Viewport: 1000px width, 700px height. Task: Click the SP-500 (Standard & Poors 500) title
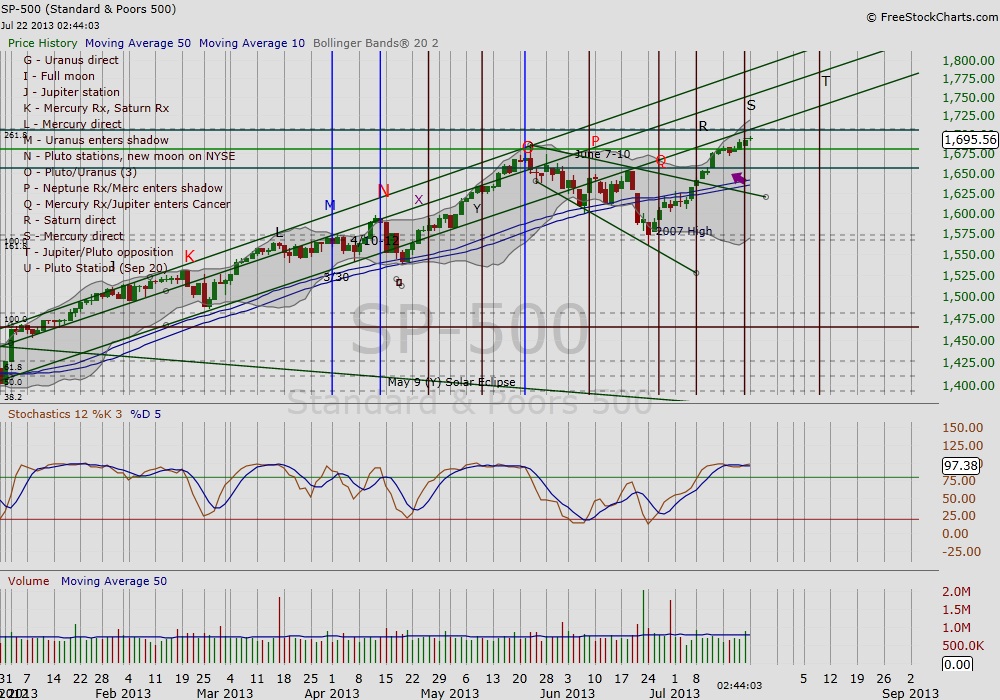89,9
